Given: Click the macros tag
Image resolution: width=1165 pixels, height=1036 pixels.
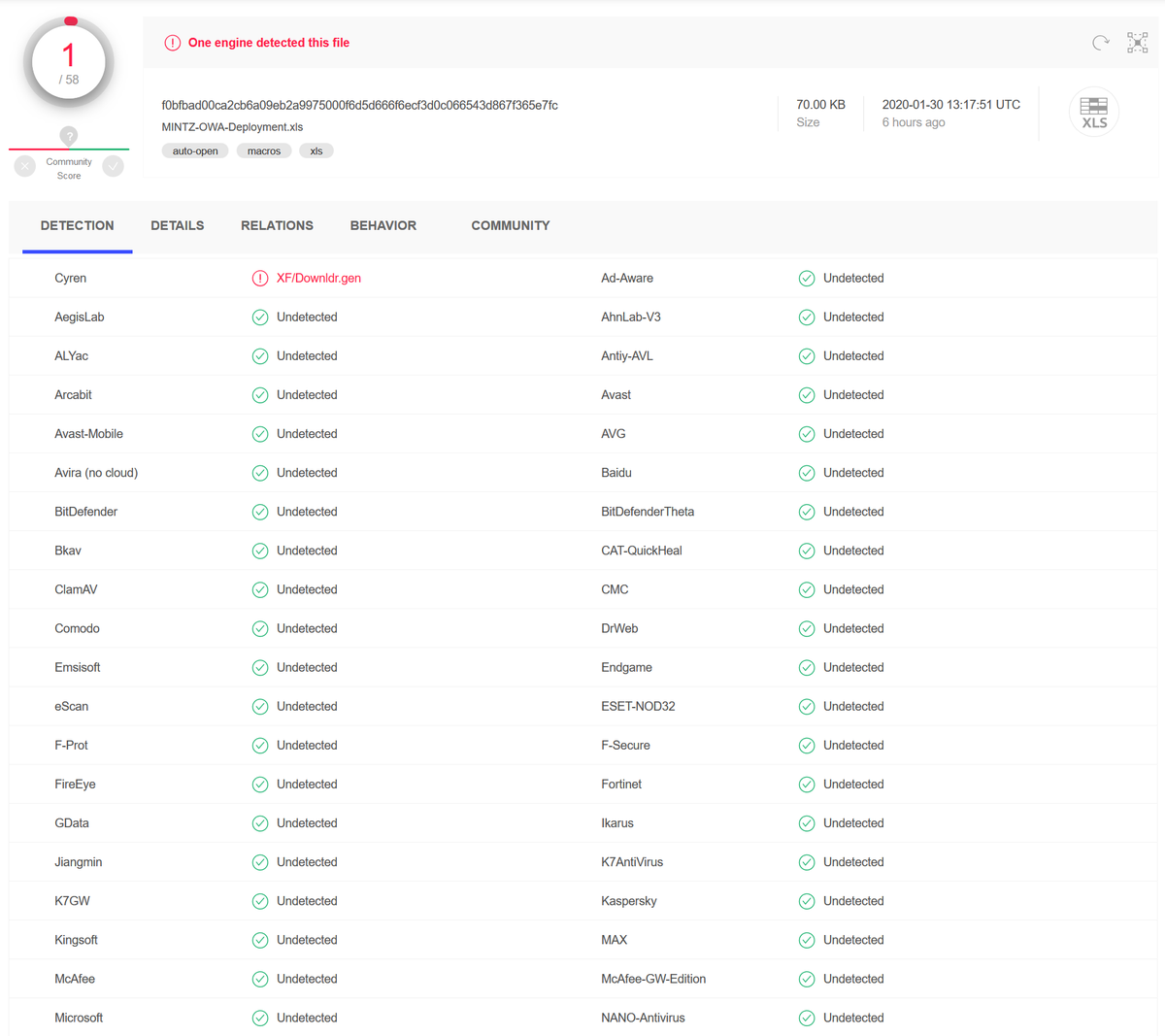Looking at the screenshot, I should 264,150.
